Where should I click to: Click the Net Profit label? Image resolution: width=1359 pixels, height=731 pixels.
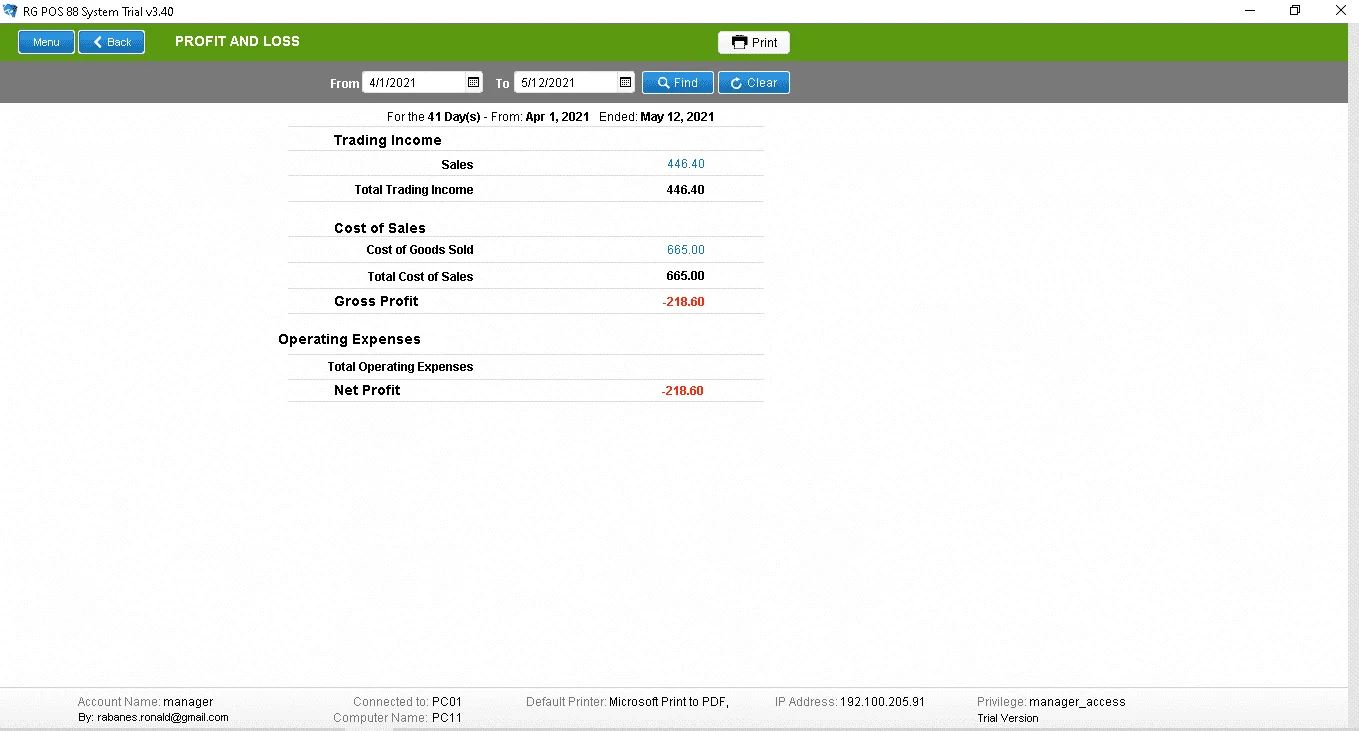(367, 390)
